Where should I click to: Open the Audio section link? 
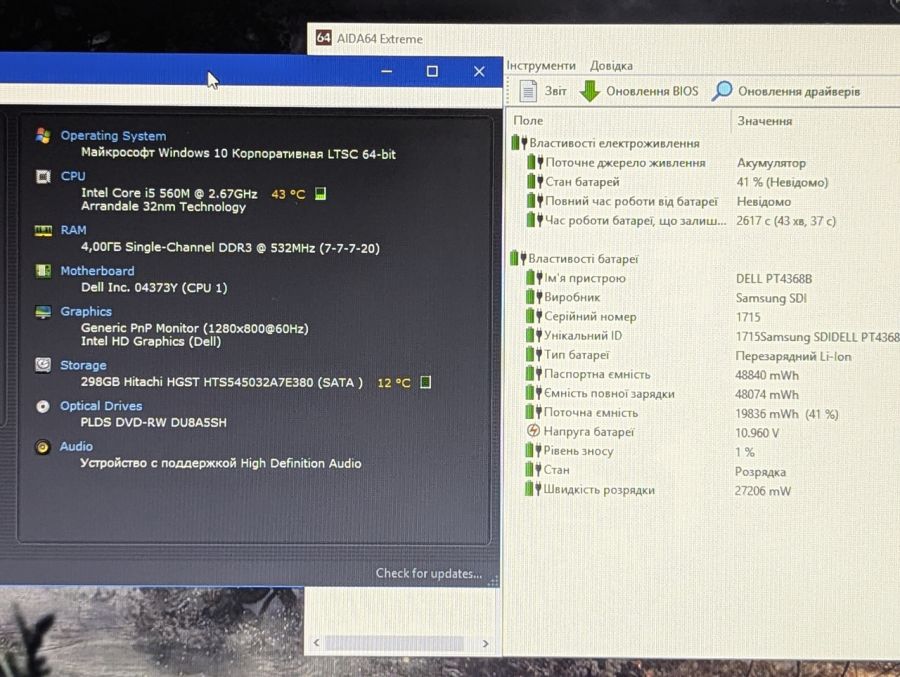click(76, 446)
